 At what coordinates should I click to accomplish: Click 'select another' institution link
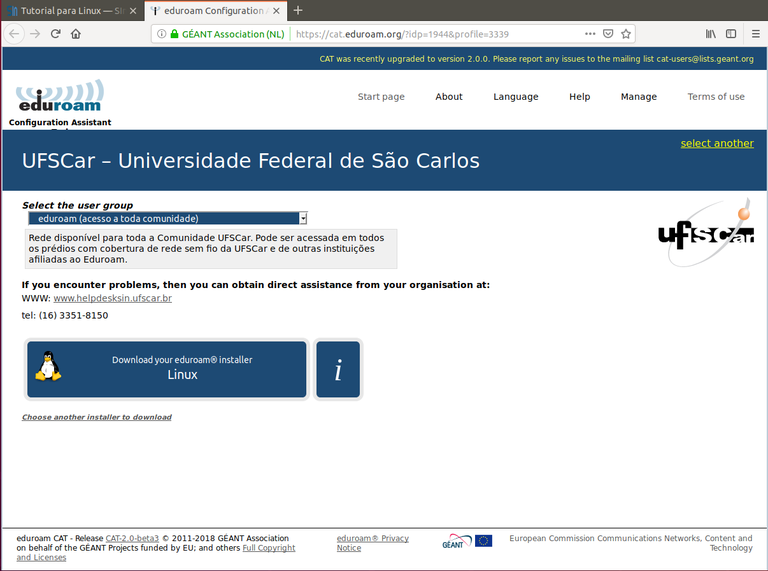(x=717, y=143)
